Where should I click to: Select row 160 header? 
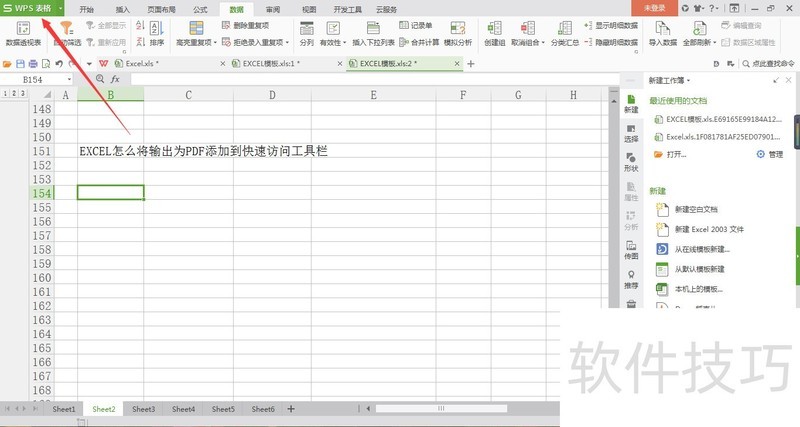(42, 278)
